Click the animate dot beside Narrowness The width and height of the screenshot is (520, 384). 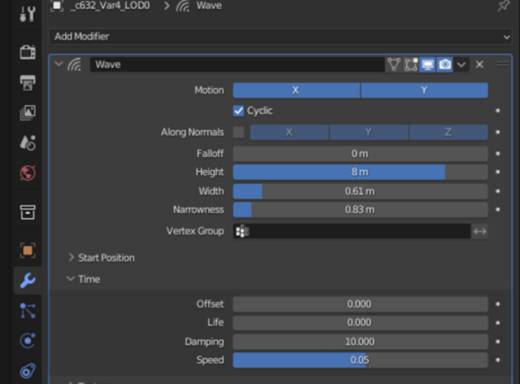click(498, 210)
